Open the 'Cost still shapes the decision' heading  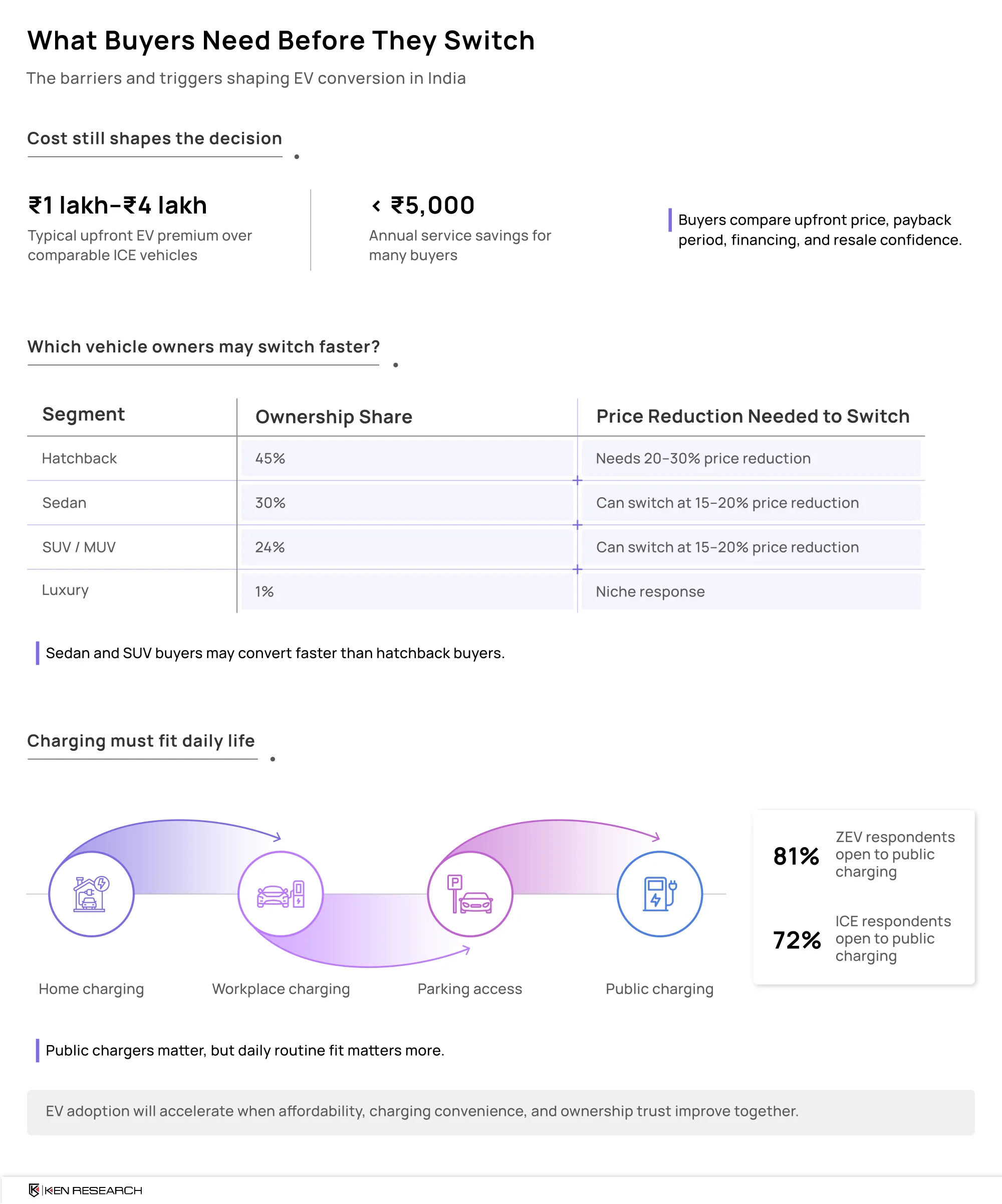tap(155, 138)
